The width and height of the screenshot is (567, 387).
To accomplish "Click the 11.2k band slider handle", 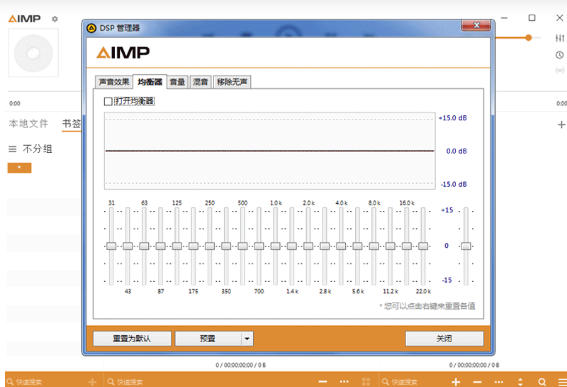I will tap(390, 246).
